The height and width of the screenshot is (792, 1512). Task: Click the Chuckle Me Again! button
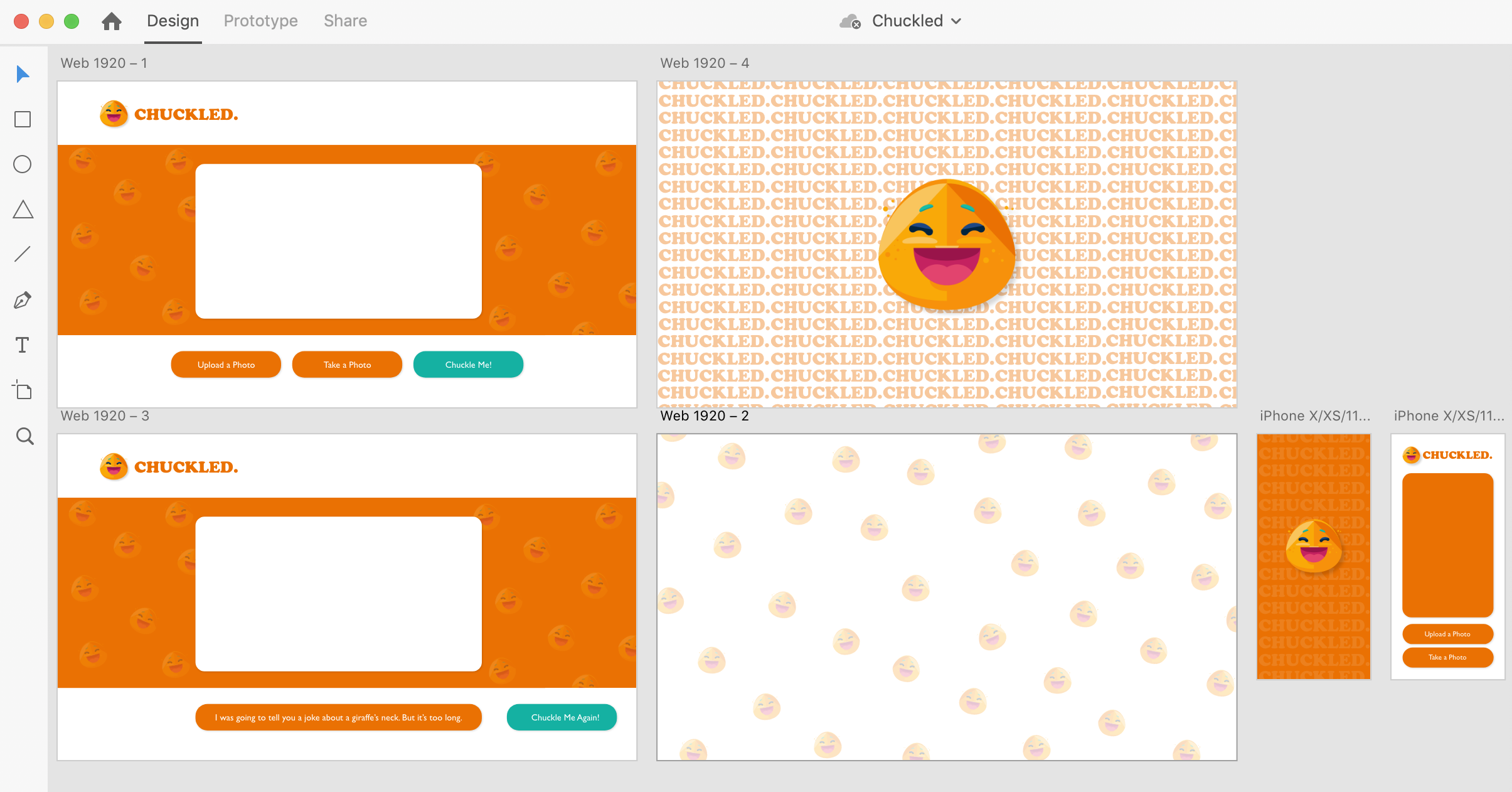[562, 717]
